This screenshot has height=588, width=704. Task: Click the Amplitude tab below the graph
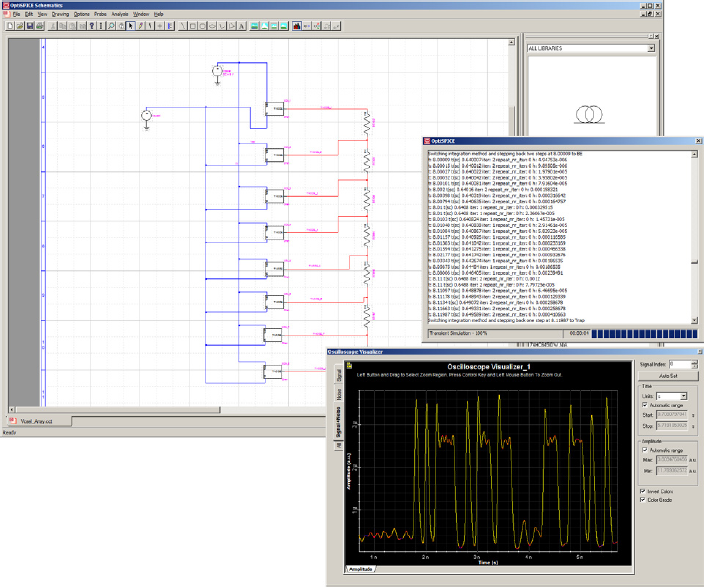[359, 567]
